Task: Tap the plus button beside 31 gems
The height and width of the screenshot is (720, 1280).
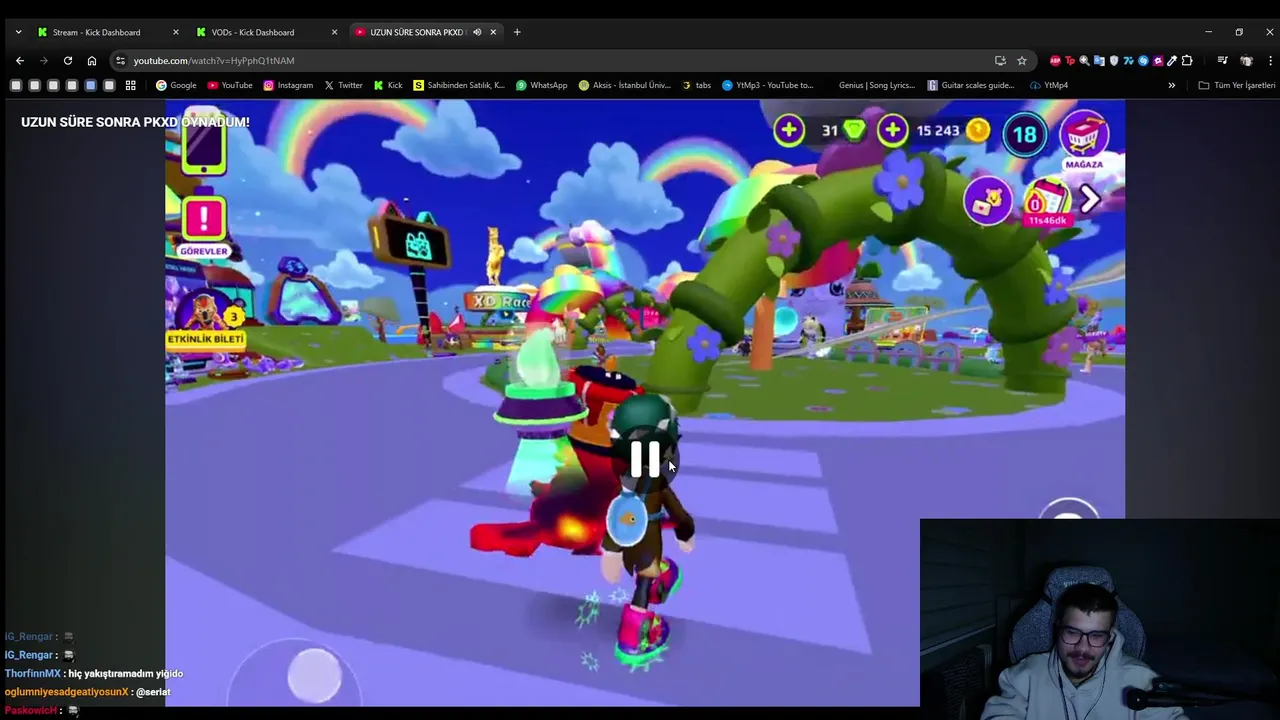Action: point(788,130)
